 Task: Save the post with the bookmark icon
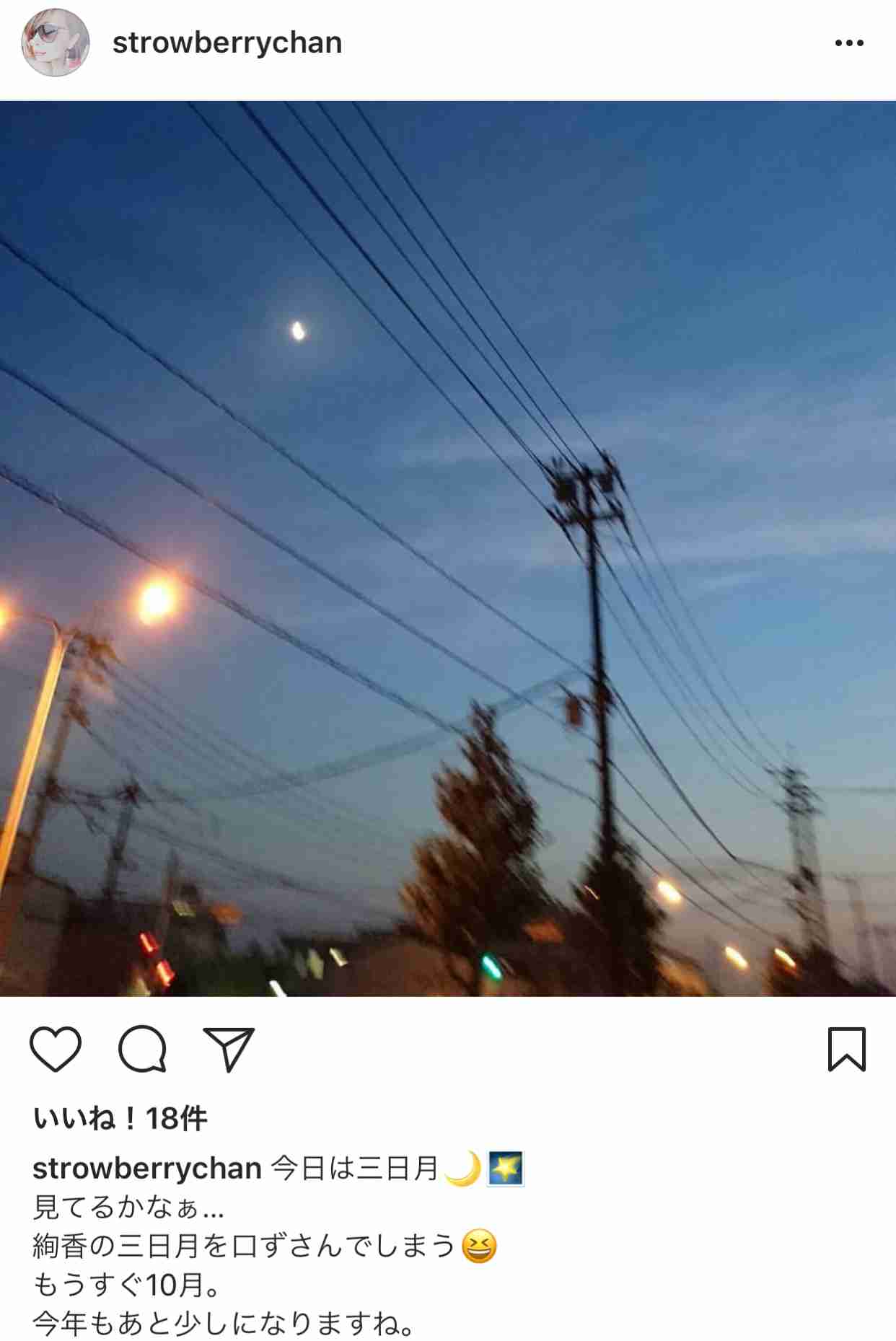pyautogui.click(x=847, y=1049)
